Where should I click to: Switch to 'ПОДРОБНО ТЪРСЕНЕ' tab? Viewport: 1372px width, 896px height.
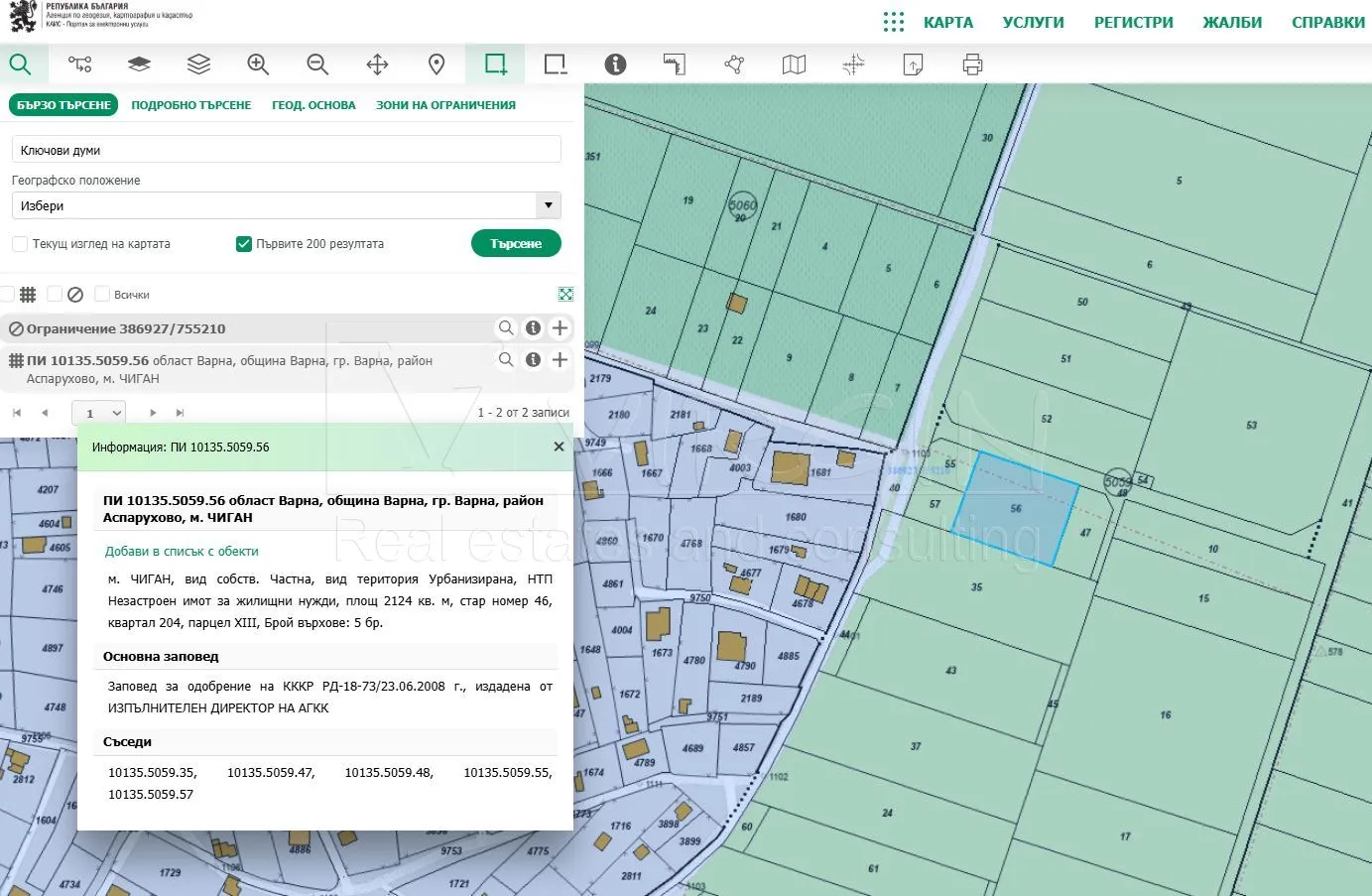[x=191, y=105]
